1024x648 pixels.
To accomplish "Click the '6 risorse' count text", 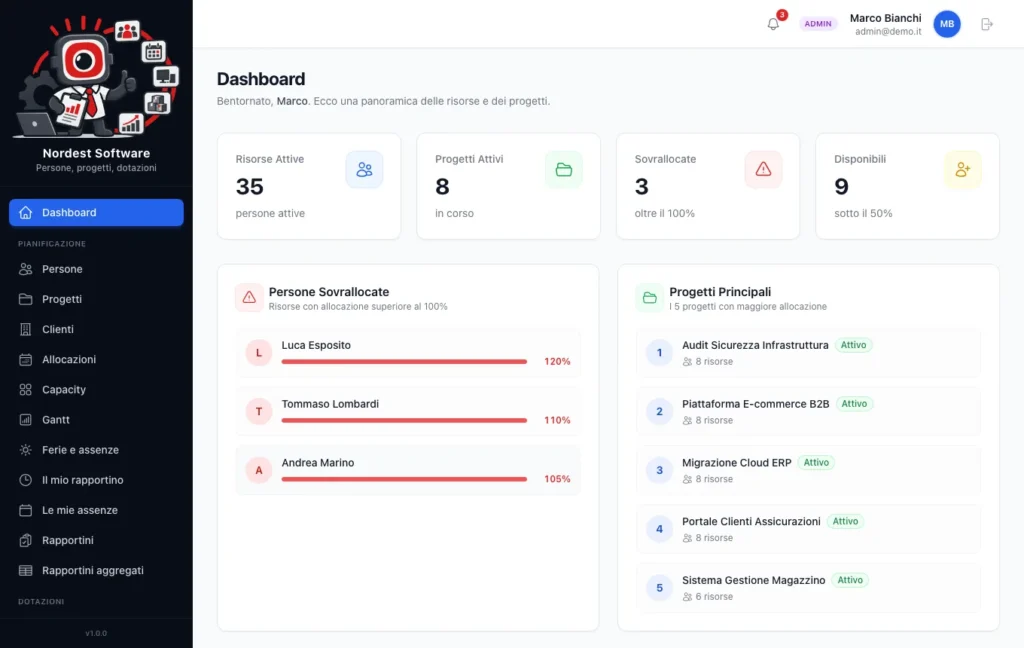I will pos(714,596).
